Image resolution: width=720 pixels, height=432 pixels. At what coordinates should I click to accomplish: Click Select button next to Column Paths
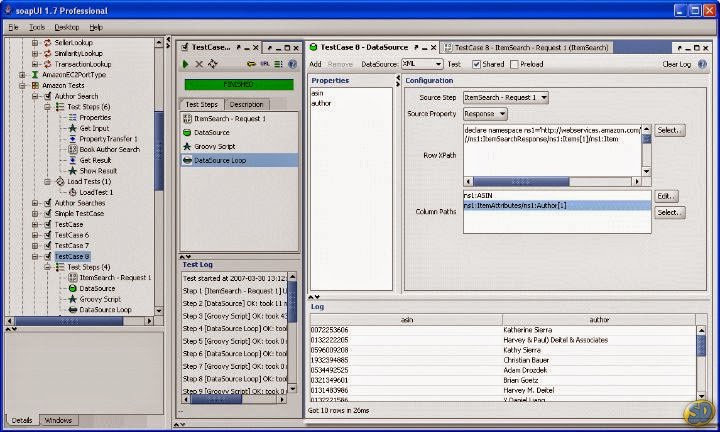(669, 213)
